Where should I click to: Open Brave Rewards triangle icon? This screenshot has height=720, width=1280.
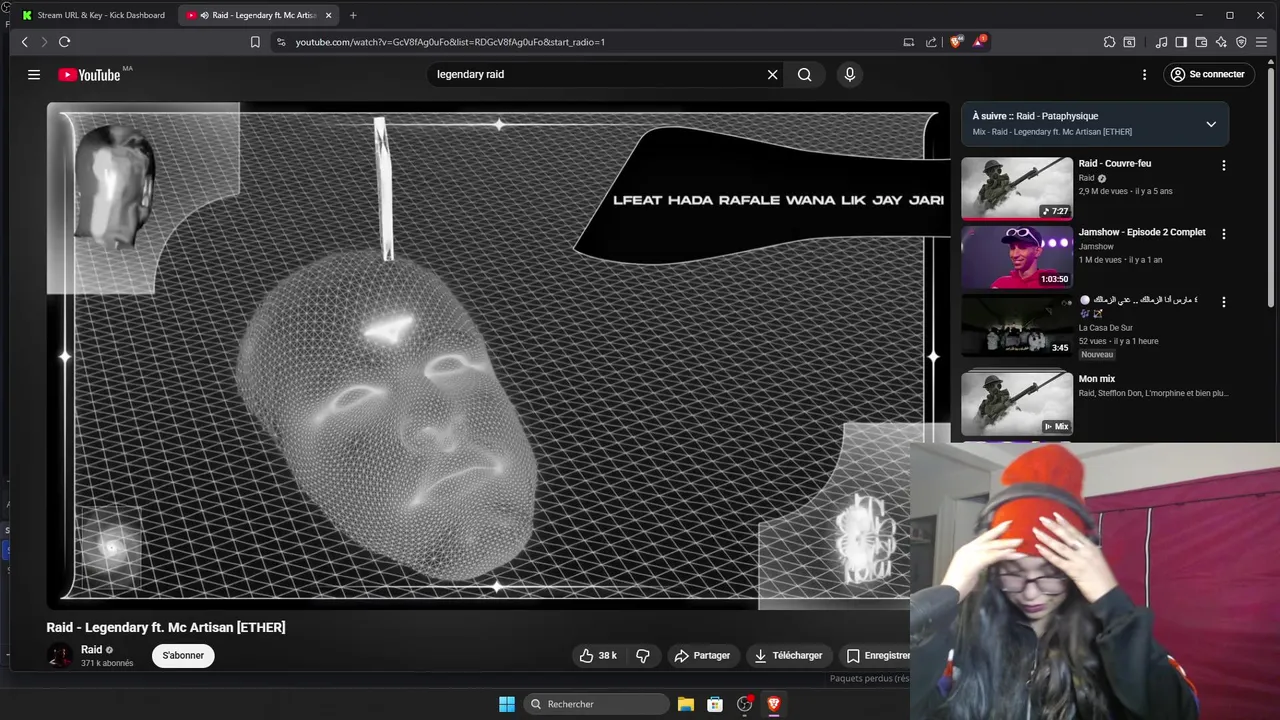(979, 41)
